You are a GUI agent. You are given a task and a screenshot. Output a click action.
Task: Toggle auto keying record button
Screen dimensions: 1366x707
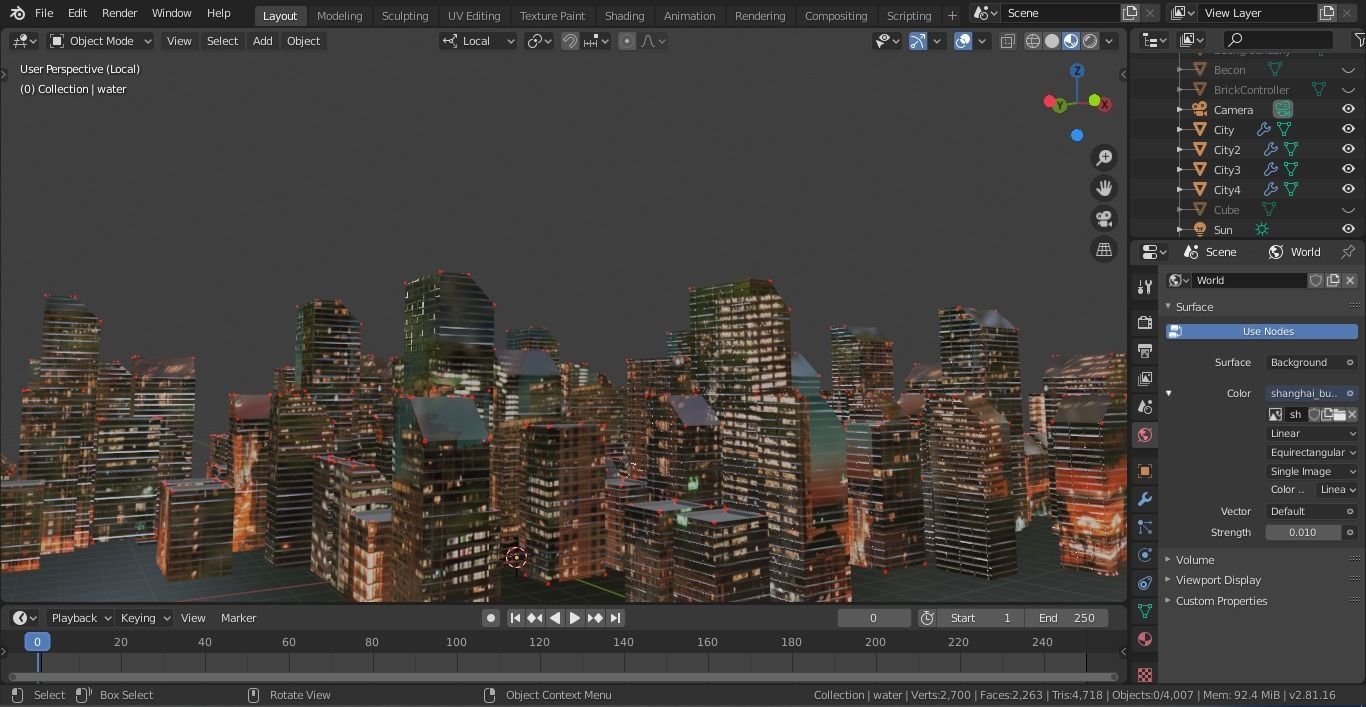[x=491, y=618]
